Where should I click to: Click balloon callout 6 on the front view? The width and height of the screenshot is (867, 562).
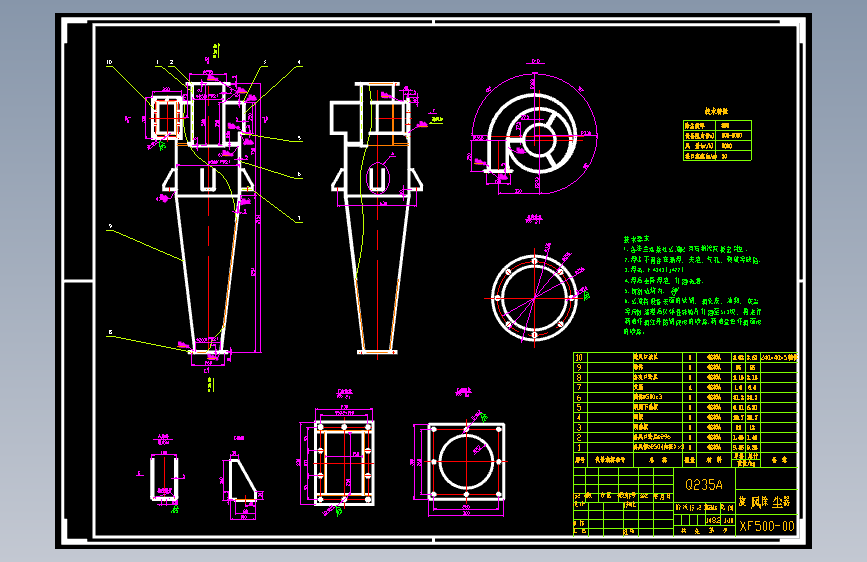299,174
